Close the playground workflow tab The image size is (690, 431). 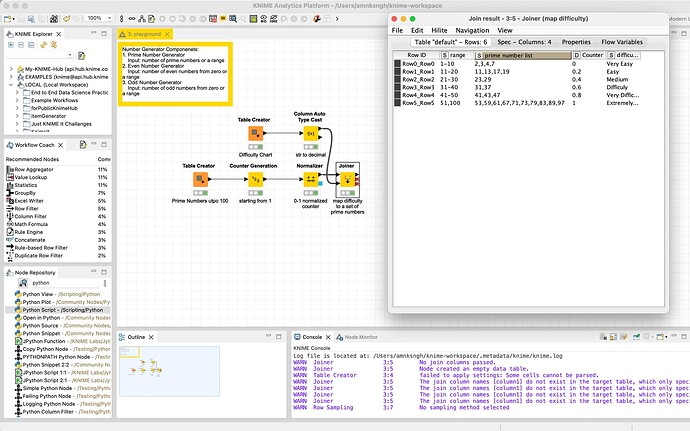point(167,34)
